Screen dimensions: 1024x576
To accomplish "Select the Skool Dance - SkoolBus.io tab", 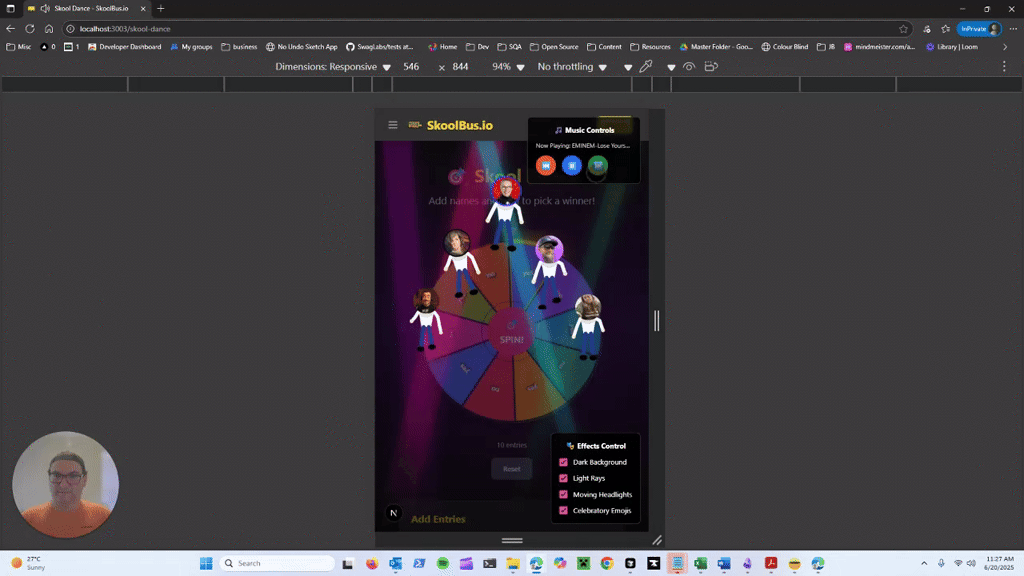I will point(88,8).
